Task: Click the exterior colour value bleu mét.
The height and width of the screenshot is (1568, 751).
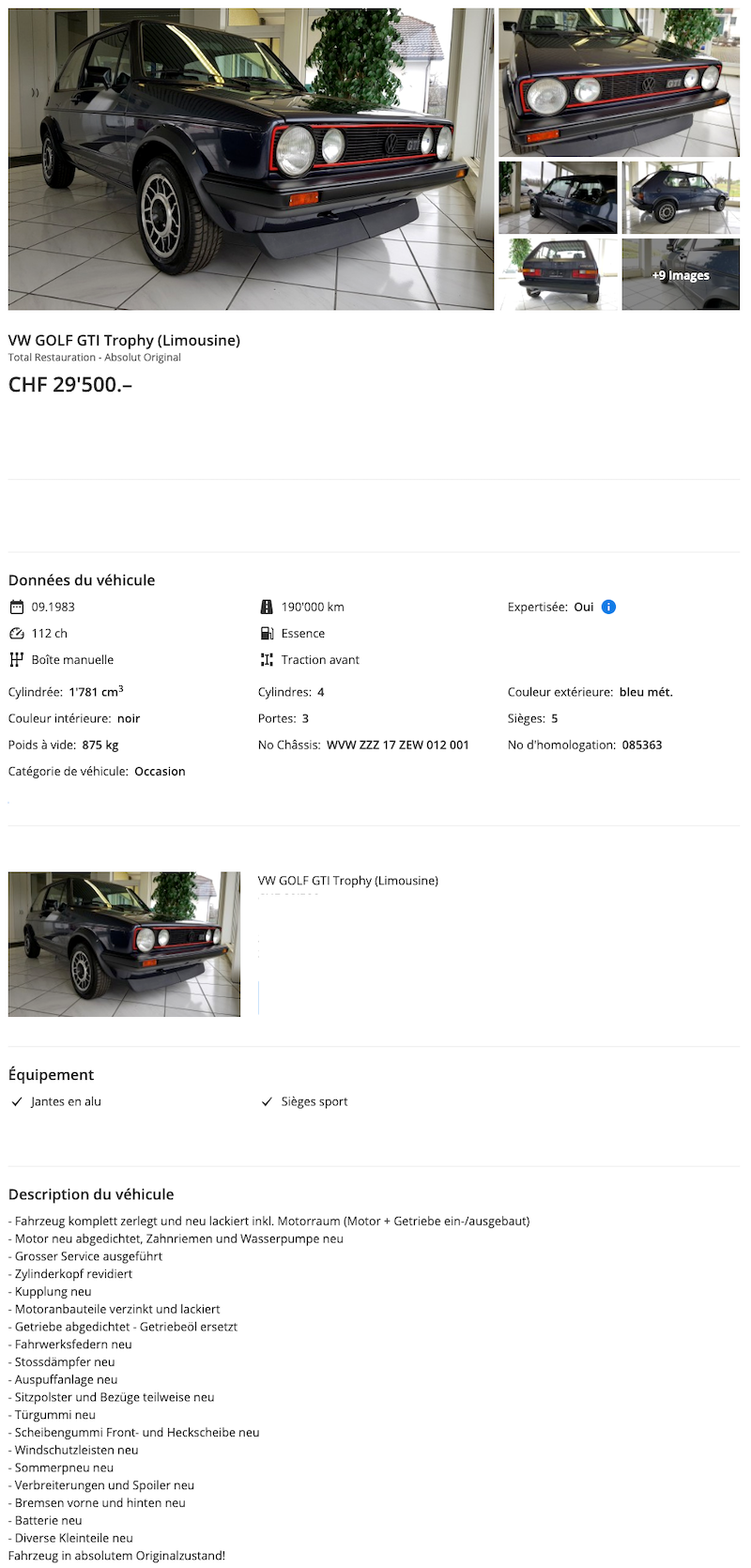Action: coord(646,692)
